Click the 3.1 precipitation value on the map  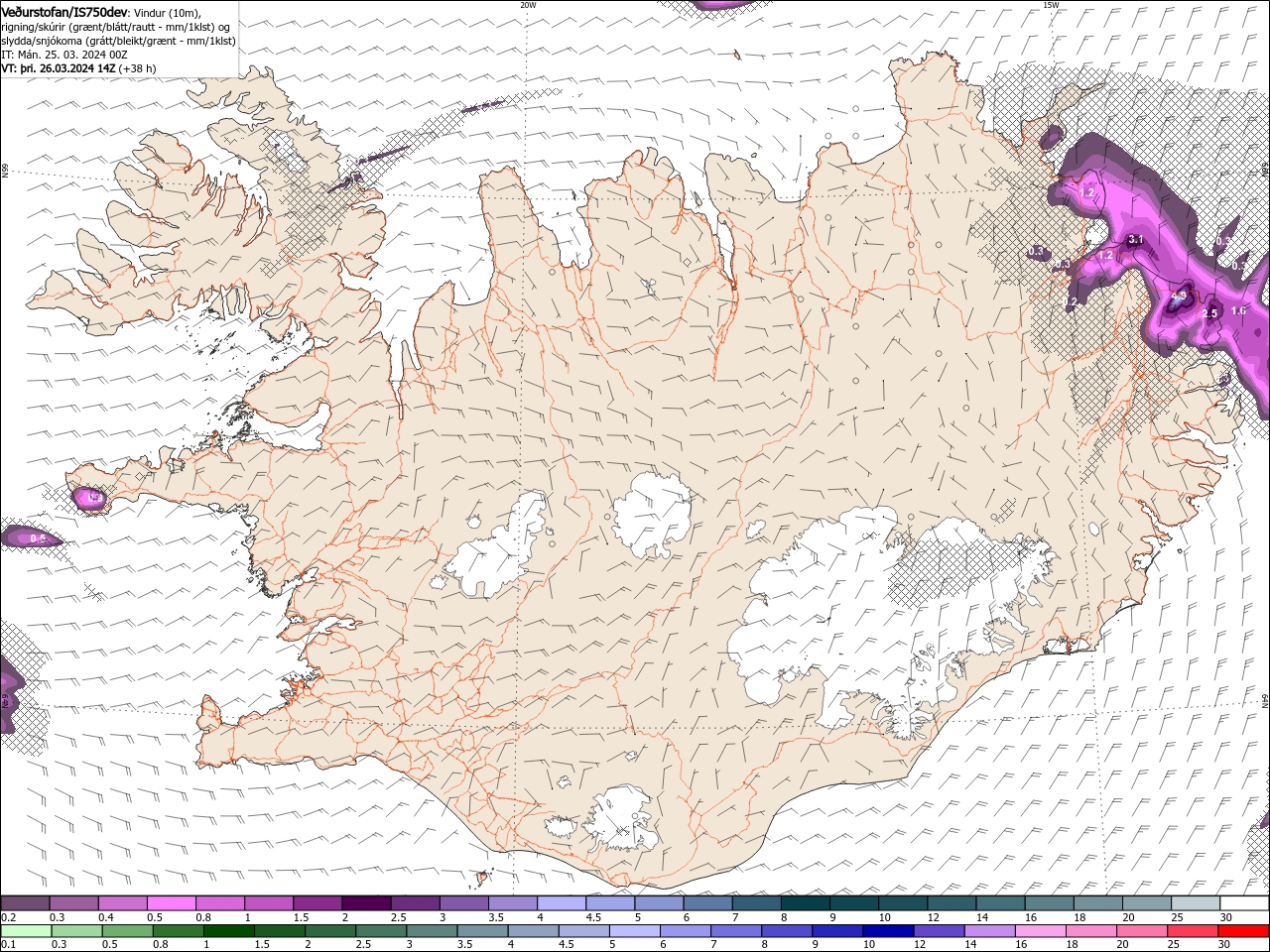coord(1136,240)
